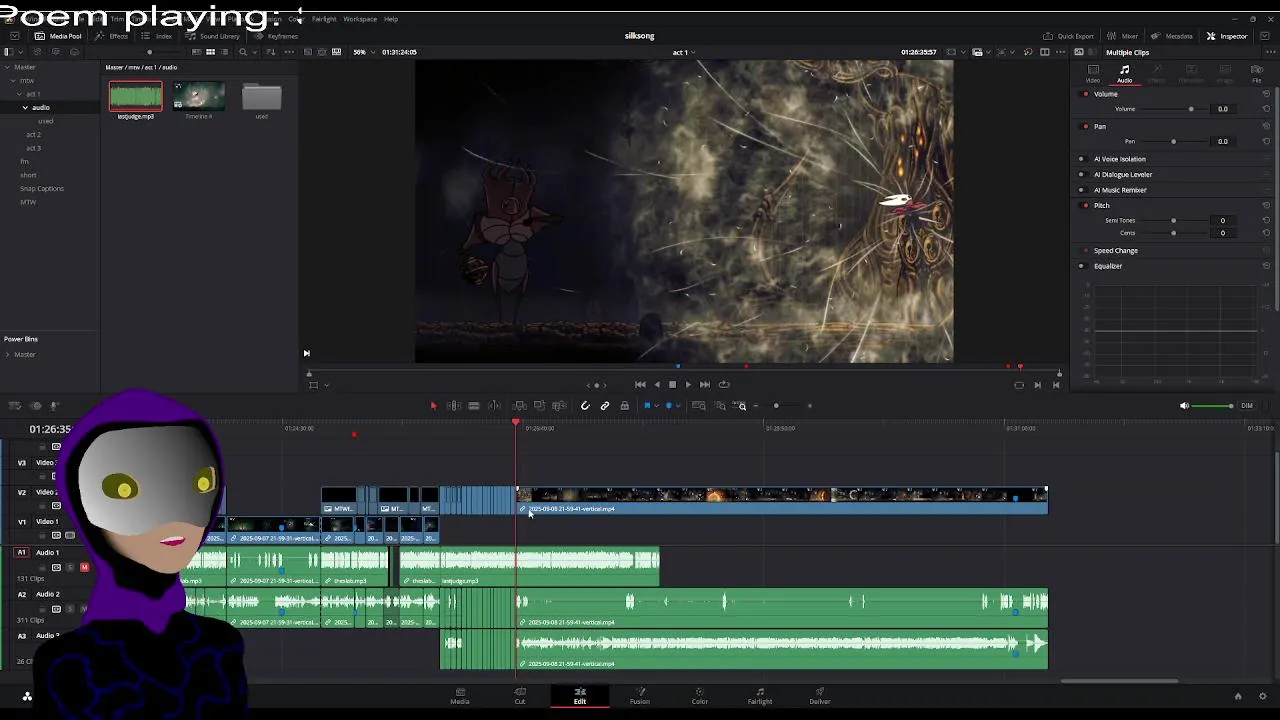The width and height of the screenshot is (1280, 720).
Task: Expand the Power Bins Master folder
Action: [x=7, y=354]
